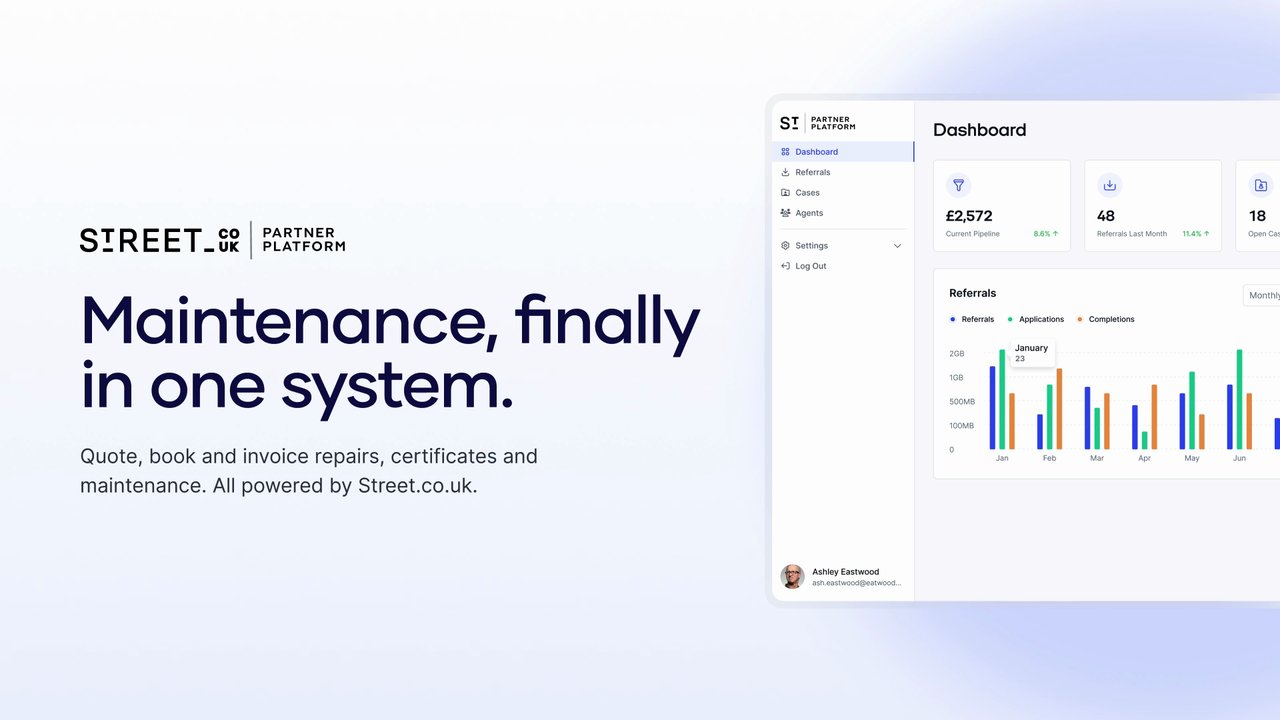Screen dimensions: 1280x720
Task: Click the blue Referrals legend dot
Action: (x=953, y=319)
